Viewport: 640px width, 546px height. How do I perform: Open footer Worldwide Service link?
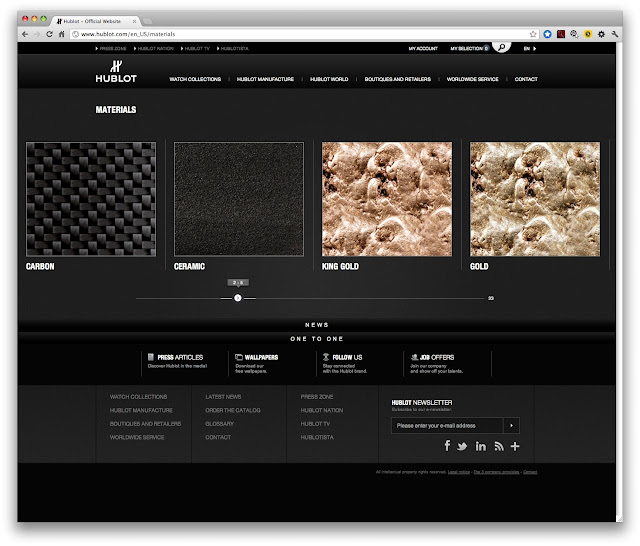pos(137,437)
